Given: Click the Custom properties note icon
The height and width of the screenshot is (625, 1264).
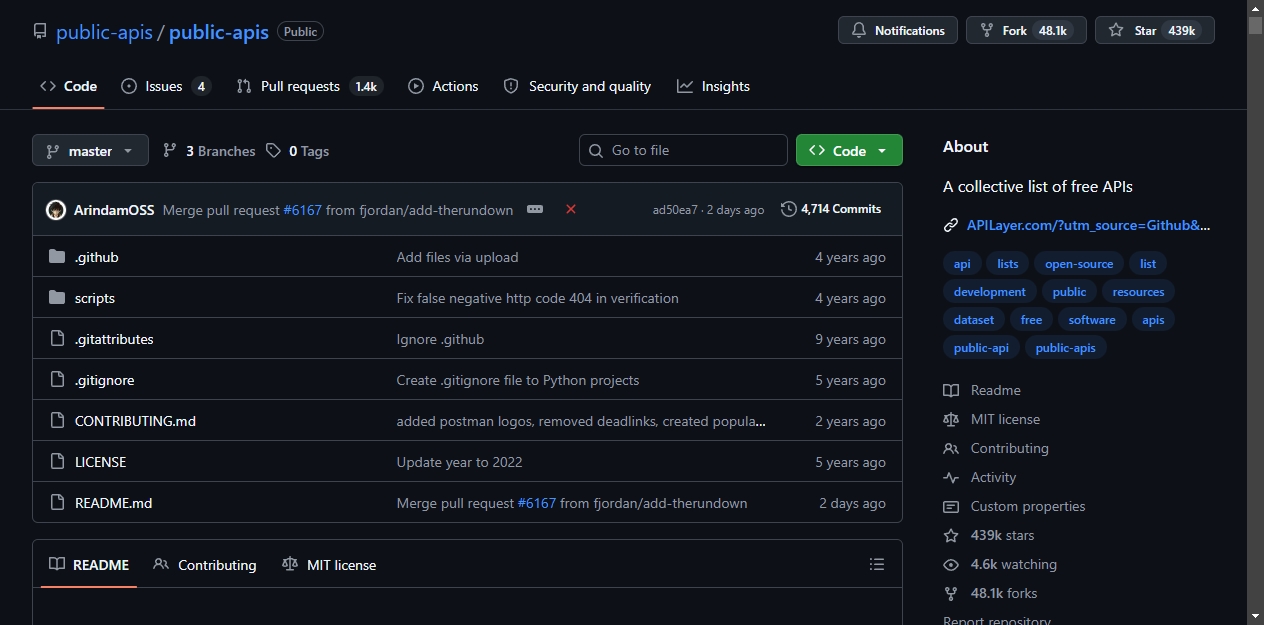Looking at the screenshot, I should coord(951,506).
